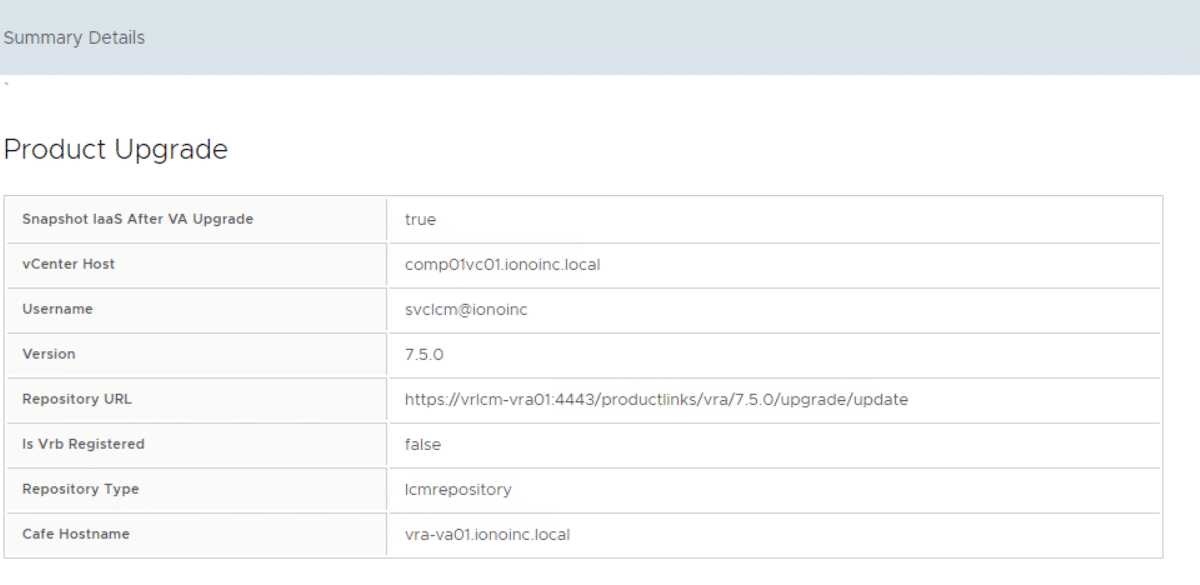1200x585 pixels.
Task: Select the vCenter Host label
Action: pyautogui.click(x=68, y=264)
